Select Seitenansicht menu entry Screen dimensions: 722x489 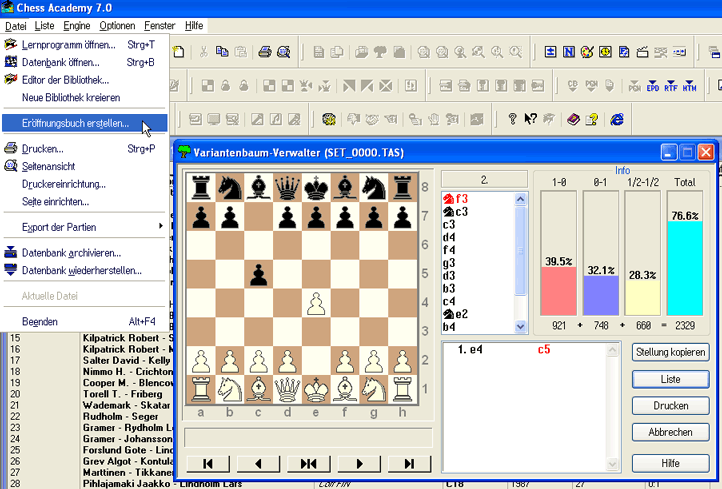click(85, 166)
